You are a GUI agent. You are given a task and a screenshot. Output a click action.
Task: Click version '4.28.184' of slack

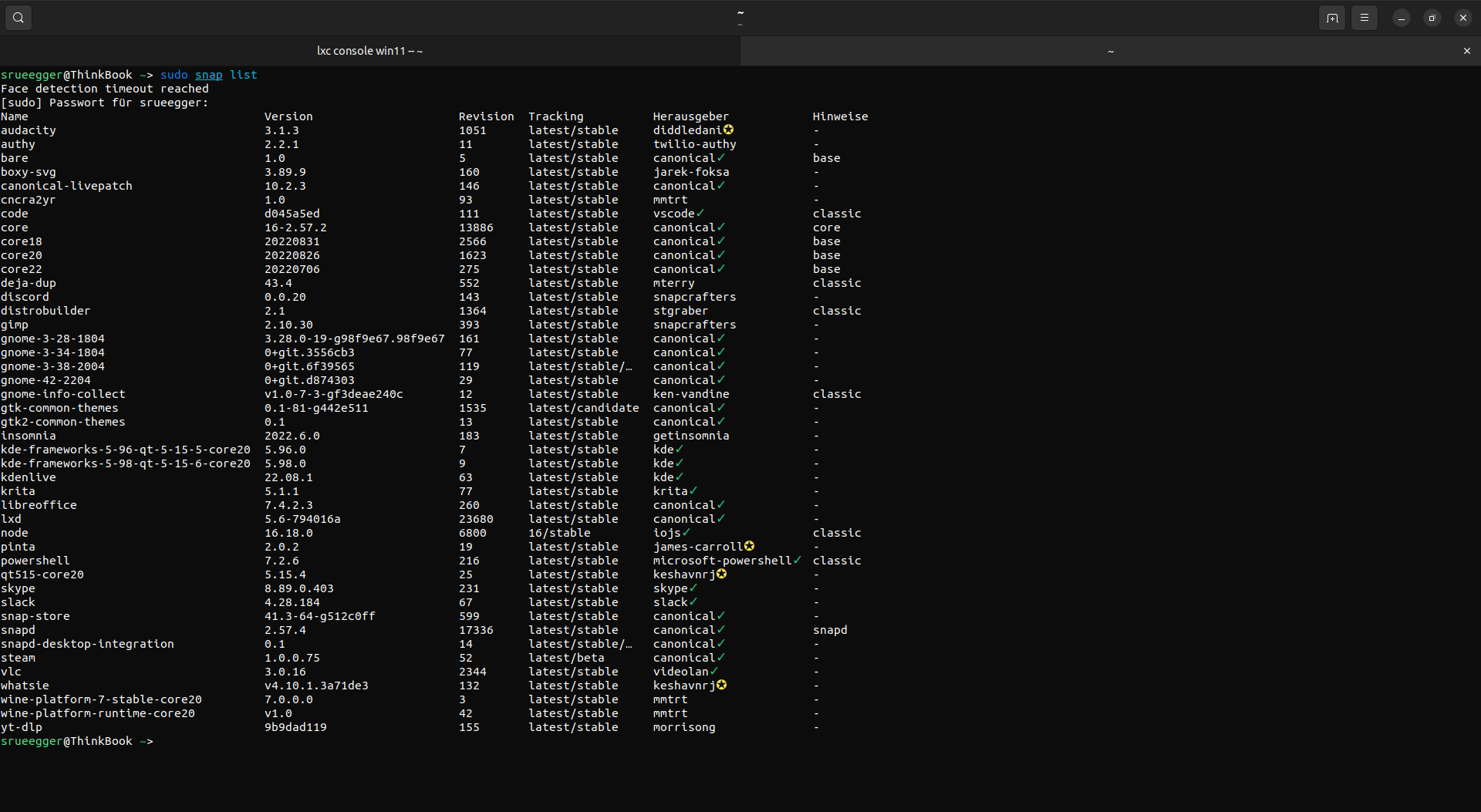[x=292, y=602]
